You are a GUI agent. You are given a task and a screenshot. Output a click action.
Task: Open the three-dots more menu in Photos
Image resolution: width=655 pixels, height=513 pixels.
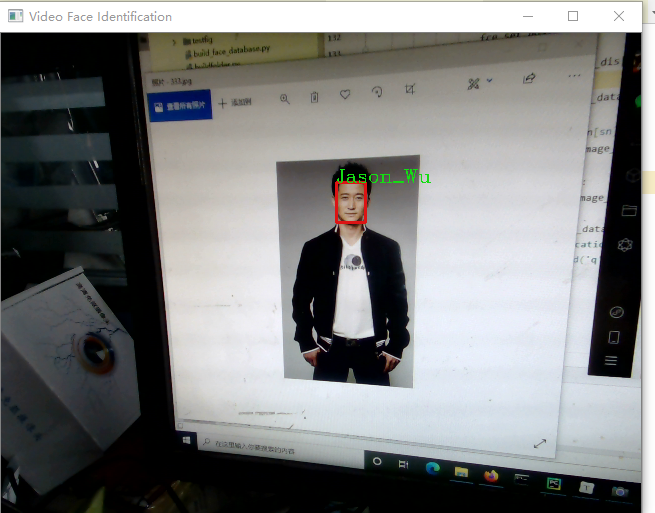pyautogui.click(x=574, y=76)
